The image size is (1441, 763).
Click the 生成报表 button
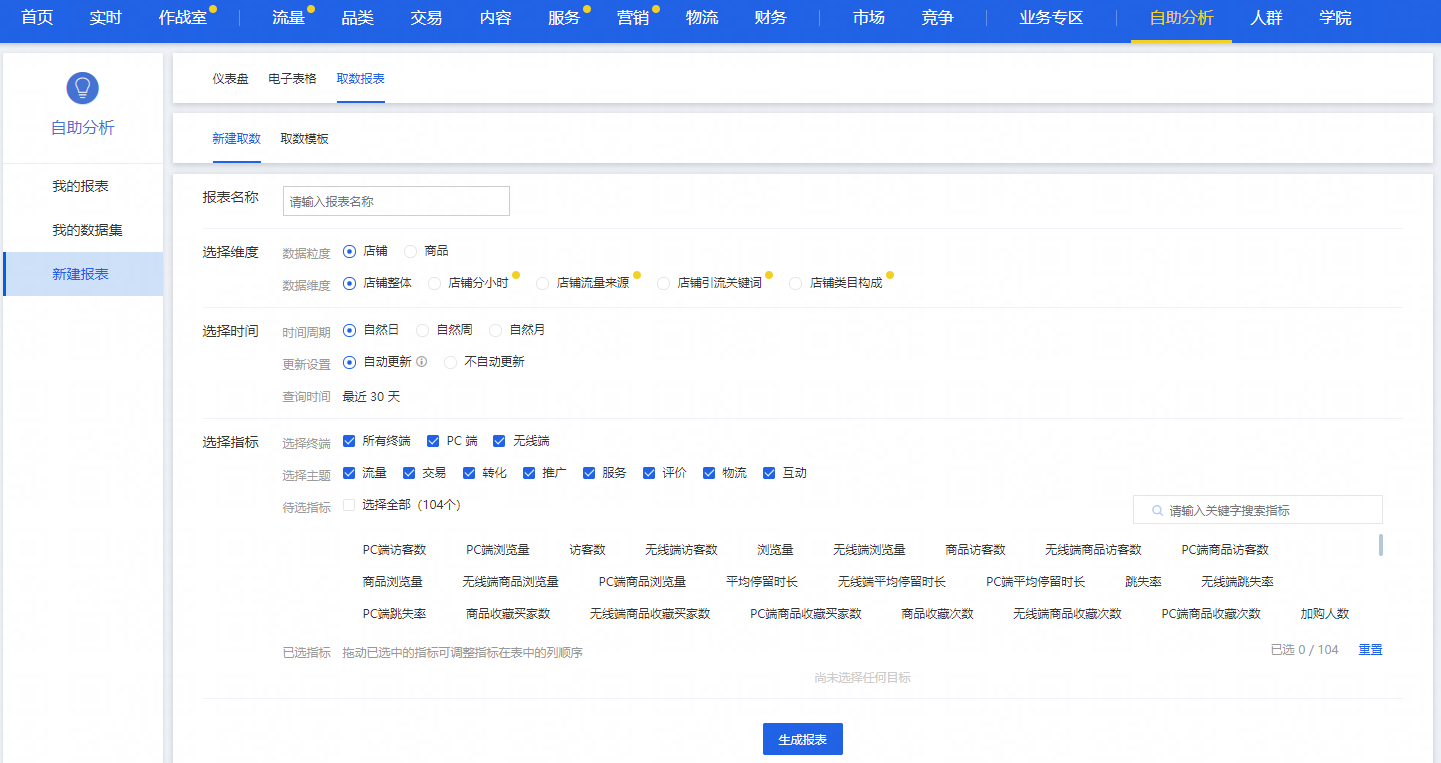click(802, 739)
